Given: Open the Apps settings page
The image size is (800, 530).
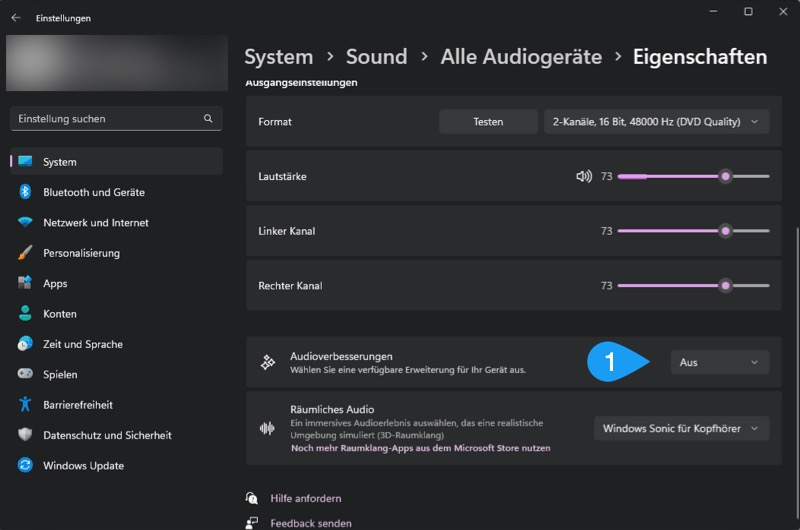Looking at the screenshot, I should (x=55, y=284).
